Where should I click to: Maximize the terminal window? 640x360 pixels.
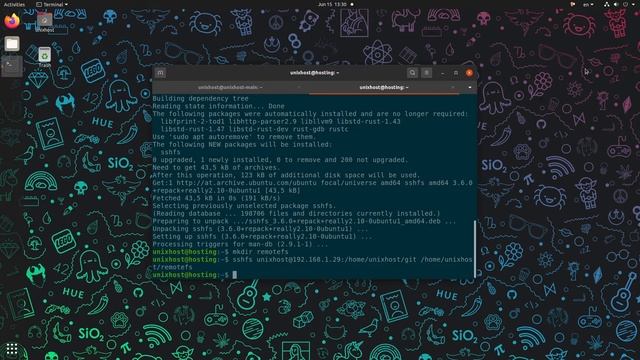[x=456, y=73]
